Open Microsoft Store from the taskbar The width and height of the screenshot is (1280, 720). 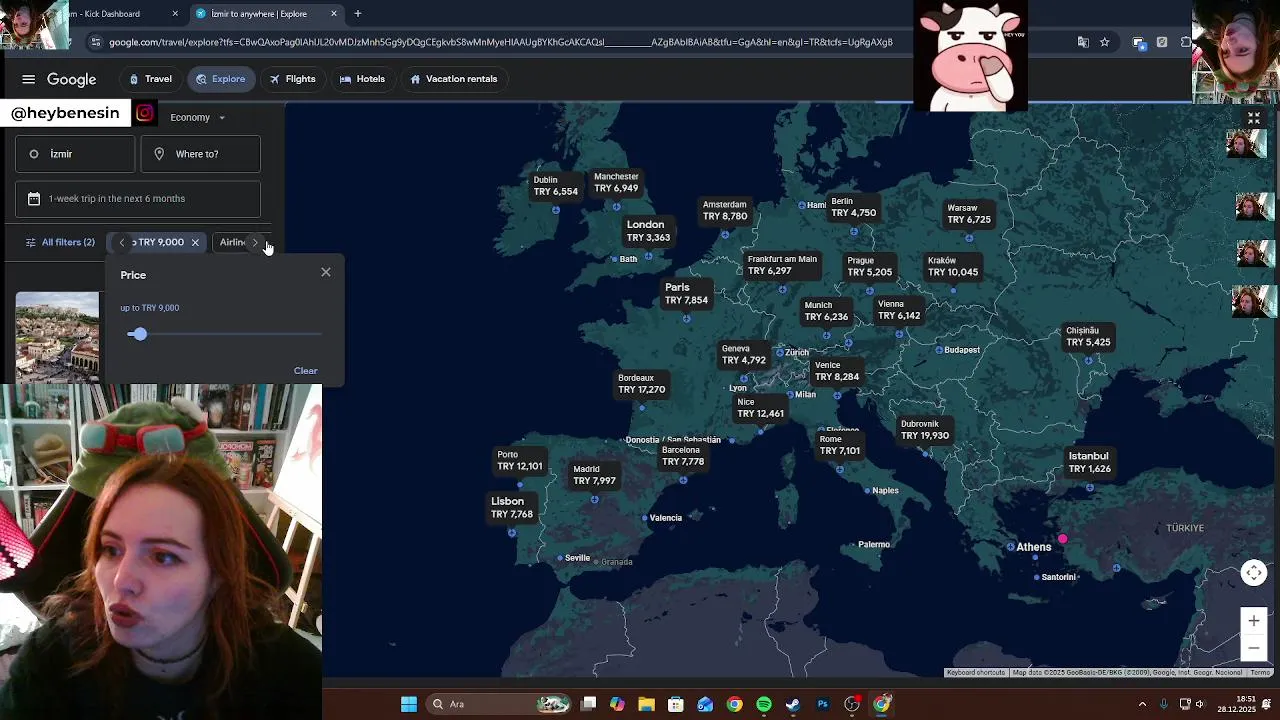point(676,704)
